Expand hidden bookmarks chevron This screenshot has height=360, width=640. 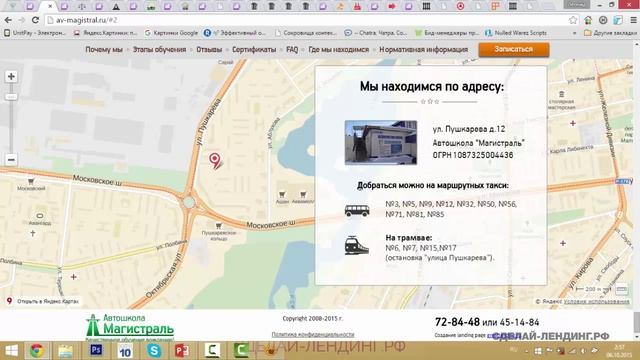tap(575, 33)
